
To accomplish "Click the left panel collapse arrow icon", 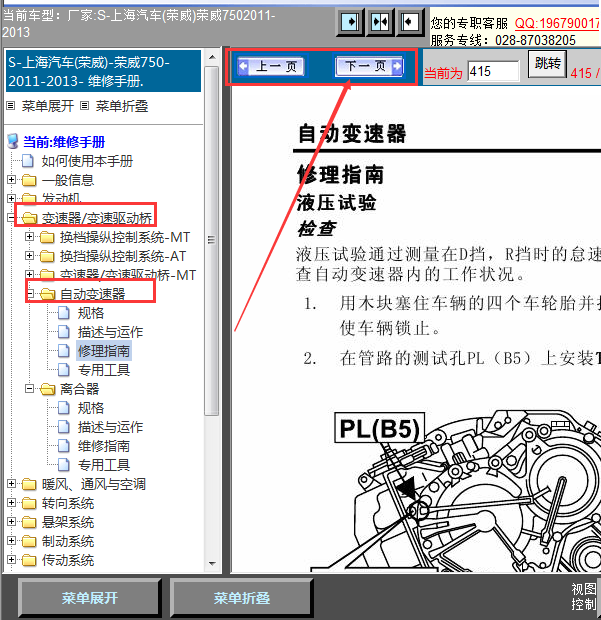I will tap(350, 22).
